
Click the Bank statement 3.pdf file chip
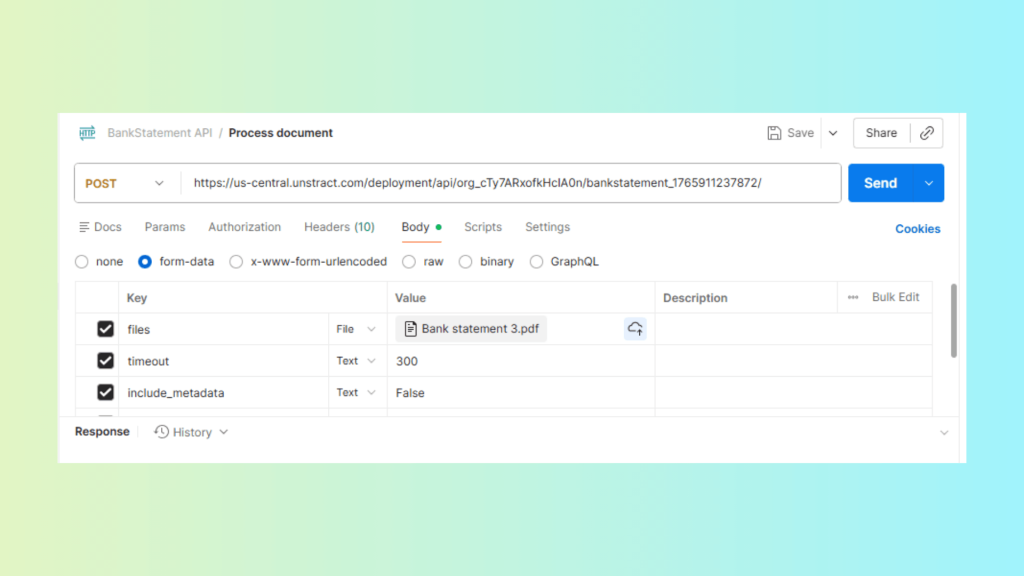click(472, 329)
